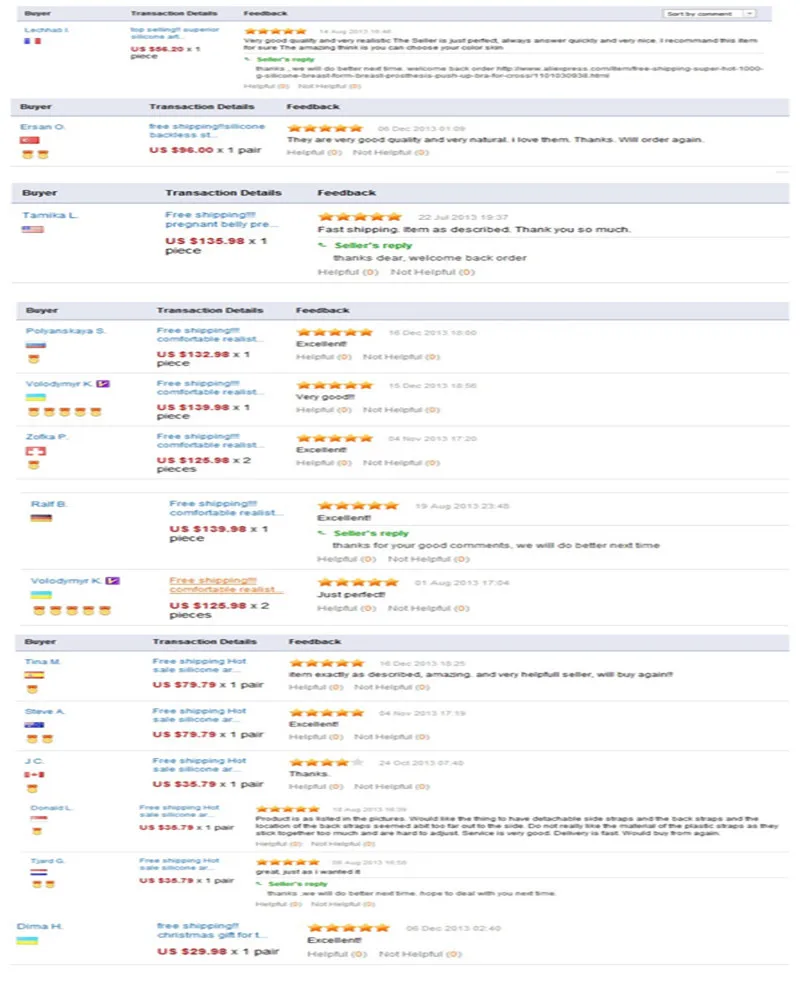Mark Ralf B.'s review as Helpful
Viewport: 800px width, 1000px height.
pyautogui.click(x=346, y=559)
